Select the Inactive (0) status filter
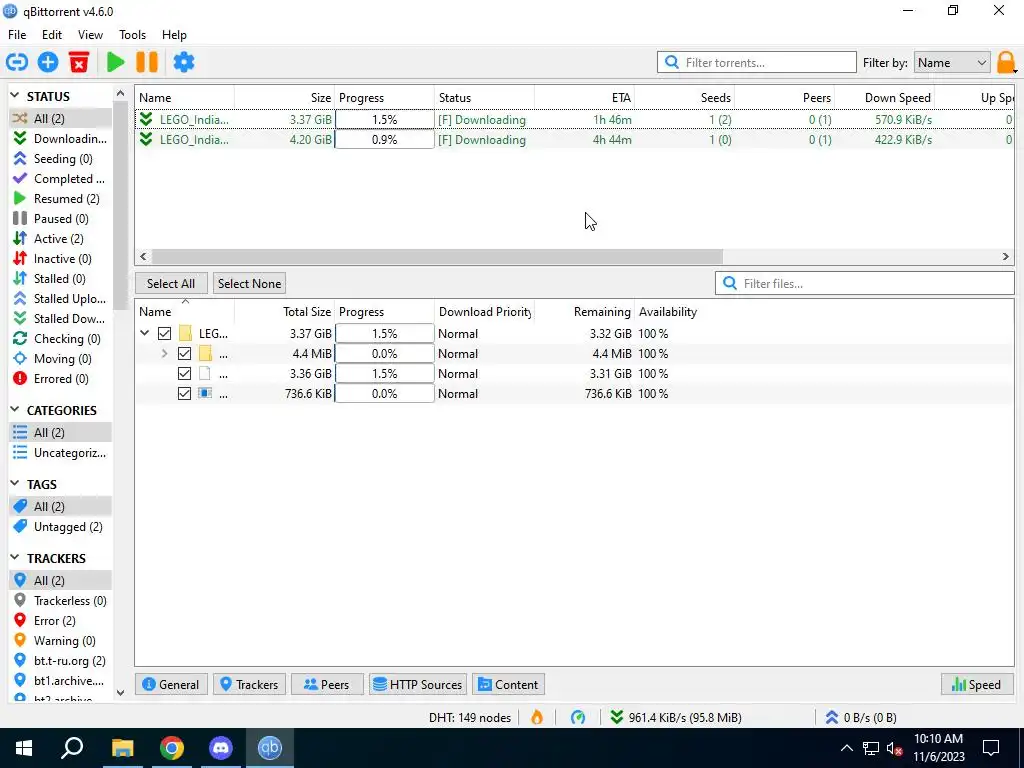The height and width of the screenshot is (768, 1024). [61, 259]
